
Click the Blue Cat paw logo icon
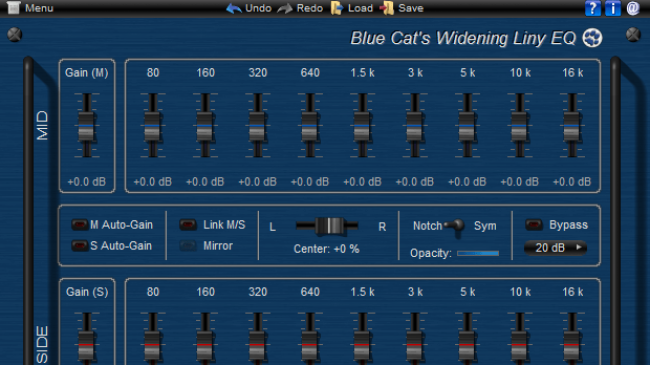592,38
